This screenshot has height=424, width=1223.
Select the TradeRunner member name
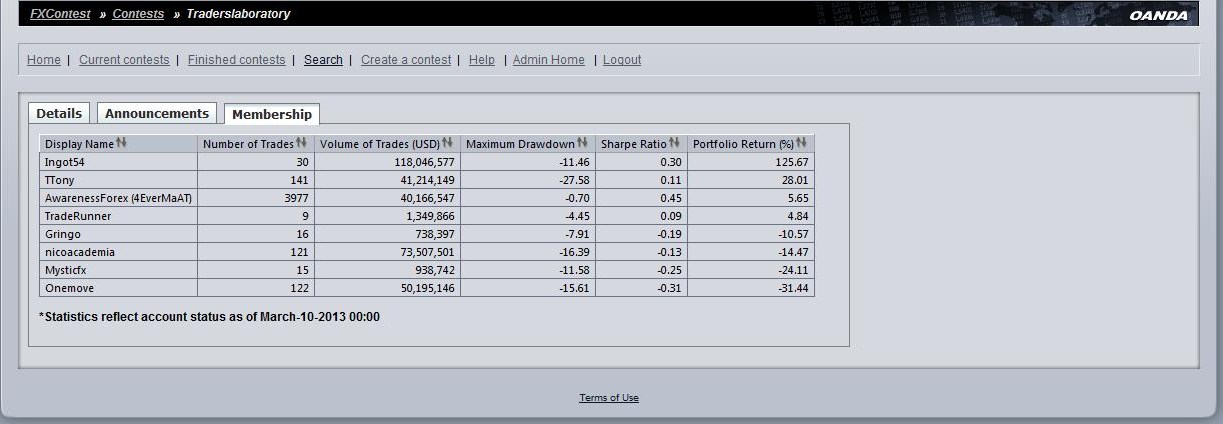tap(78, 216)
